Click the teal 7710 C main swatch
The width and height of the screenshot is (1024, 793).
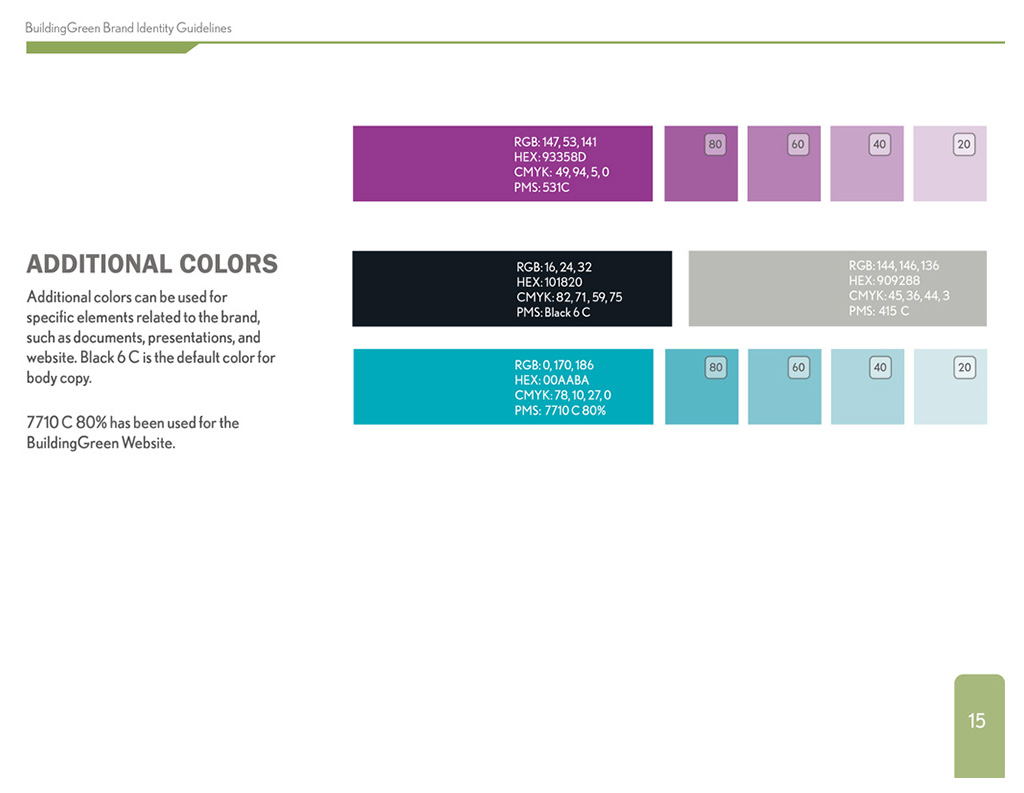point(504,387)
